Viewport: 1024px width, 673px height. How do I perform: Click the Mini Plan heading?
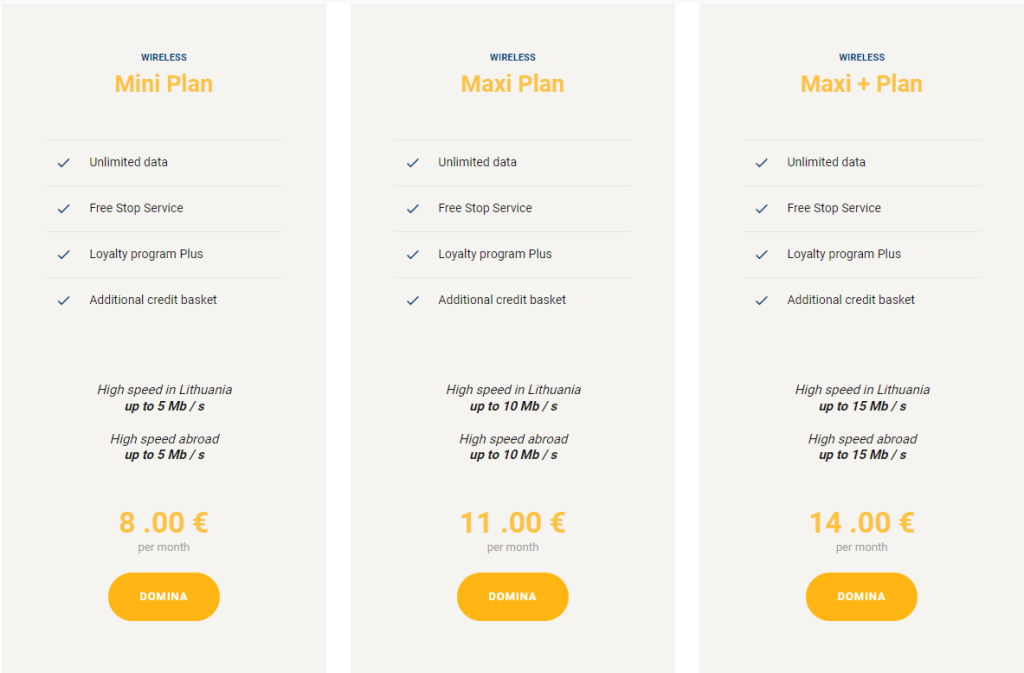pos(163,84)
